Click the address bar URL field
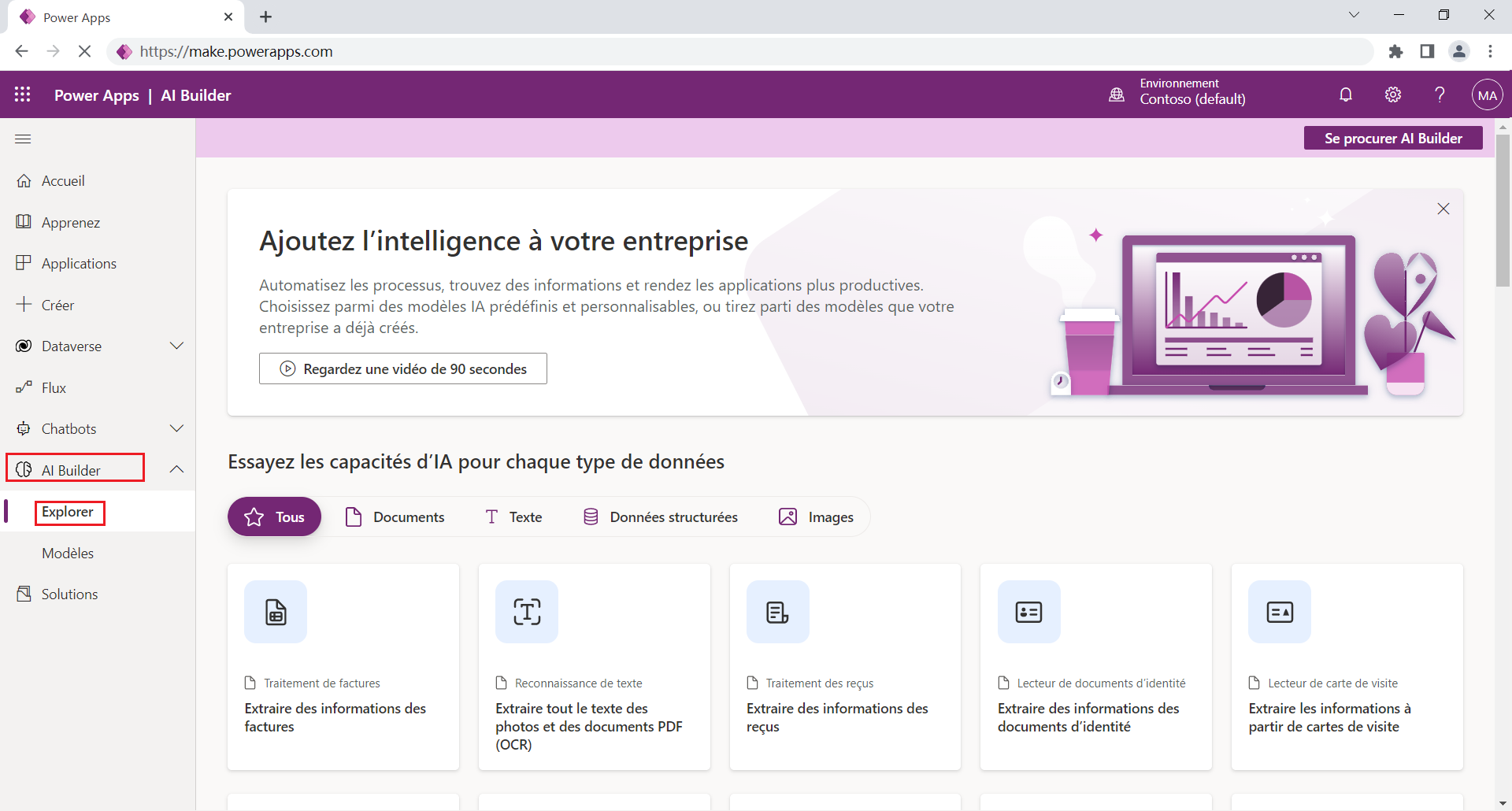 [x=740, y=51]
